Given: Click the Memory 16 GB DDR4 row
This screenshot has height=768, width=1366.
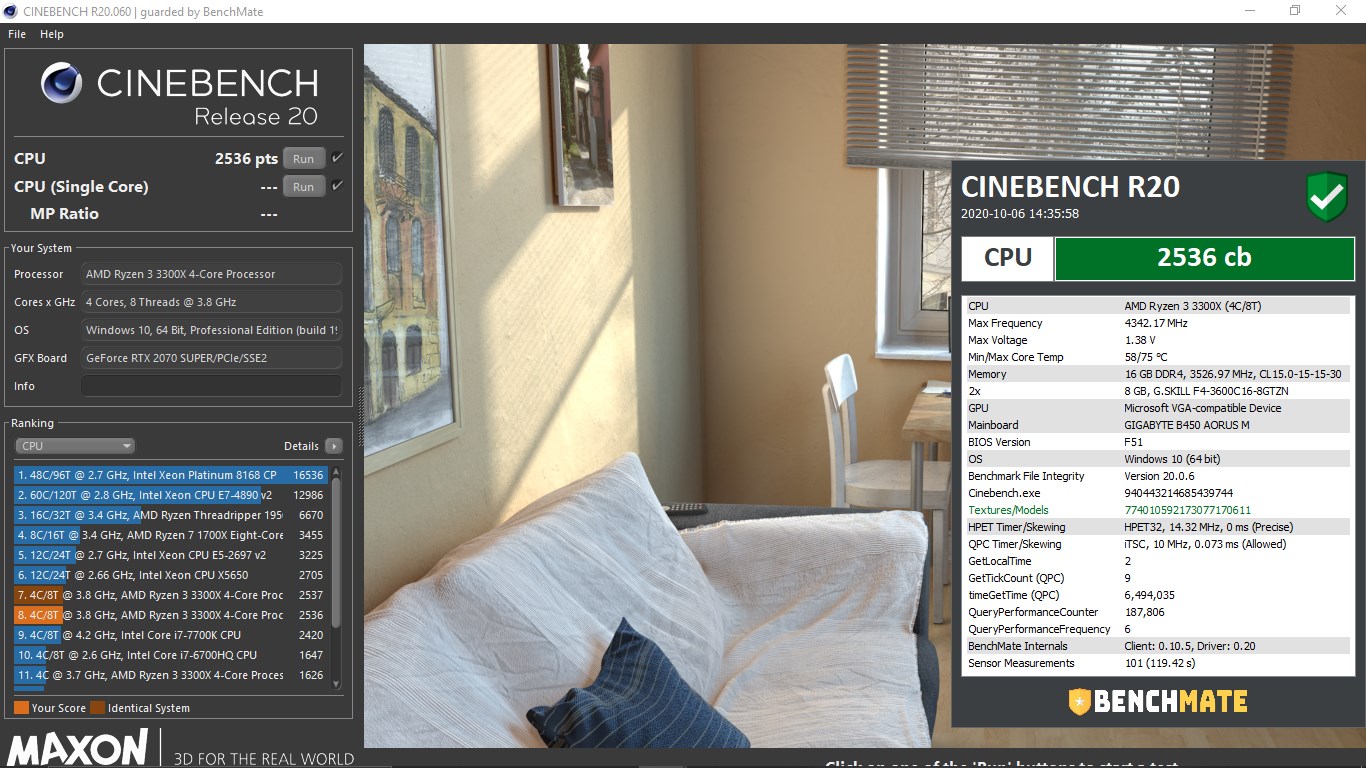Looking at the screenshot, I should 1156,374.
